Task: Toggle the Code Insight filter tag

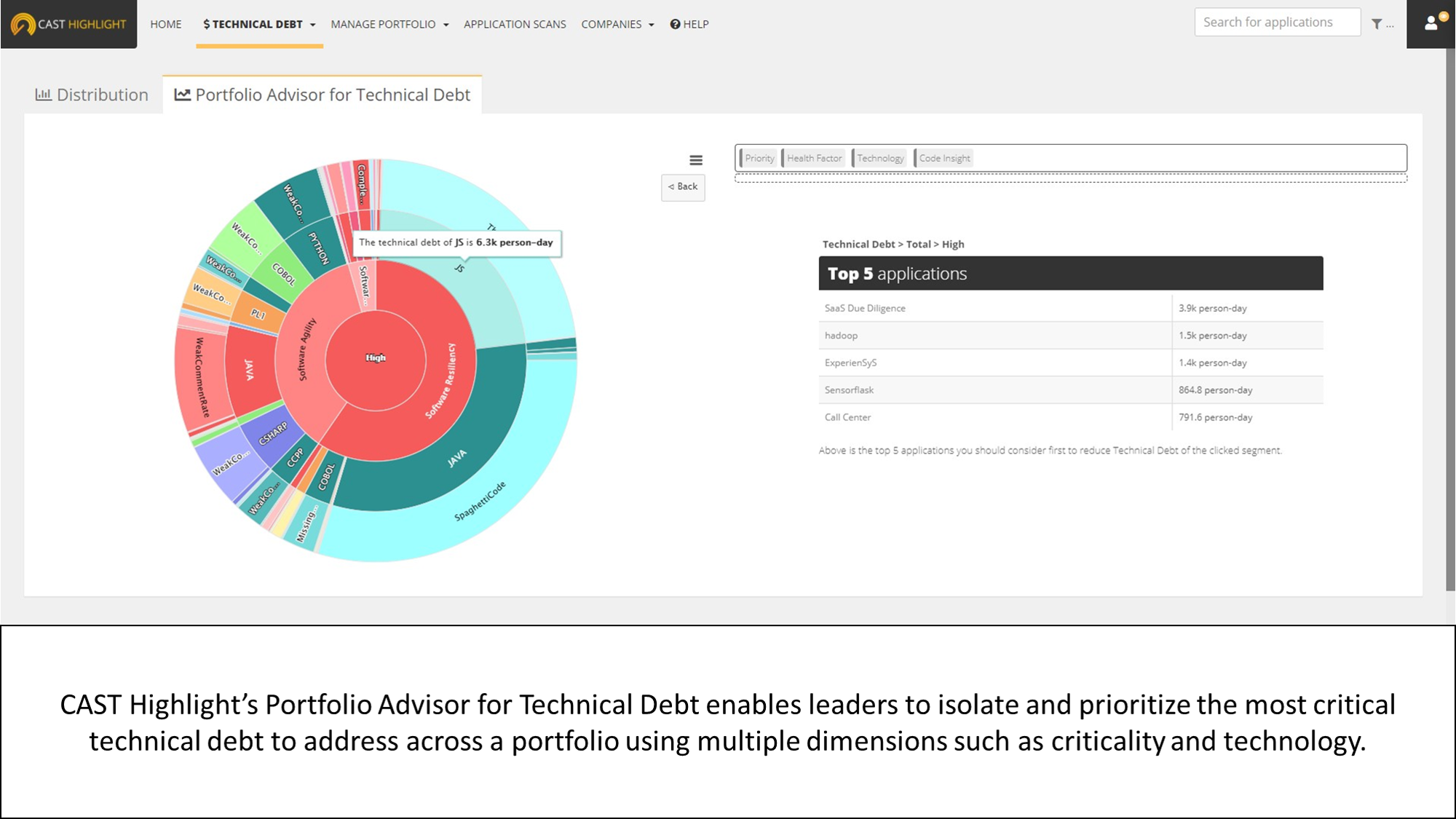Action: pos(943,158)
